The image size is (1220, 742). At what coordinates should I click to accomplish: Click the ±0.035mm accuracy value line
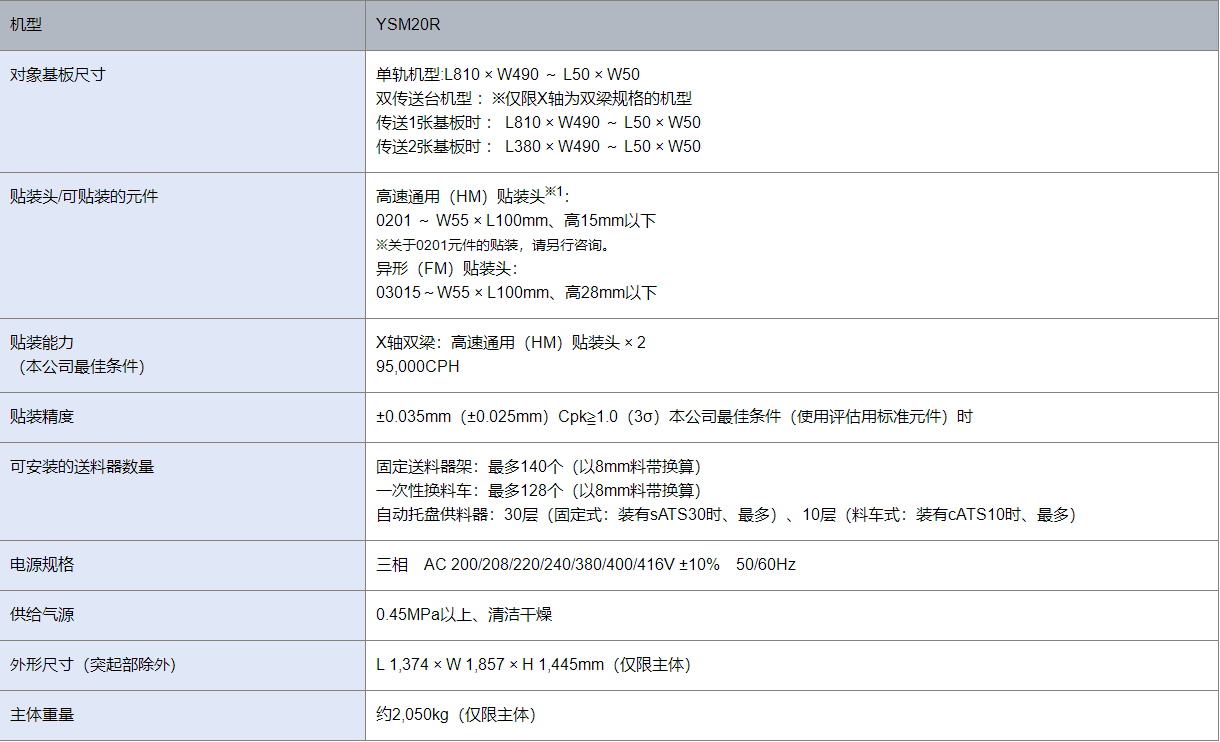point(674,417)
